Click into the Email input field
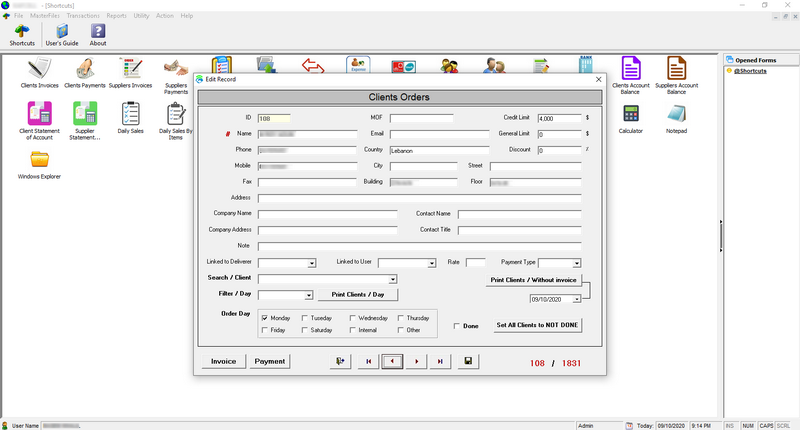The height and width of the screenshot is (430, 800). click(x=439, y=134)
